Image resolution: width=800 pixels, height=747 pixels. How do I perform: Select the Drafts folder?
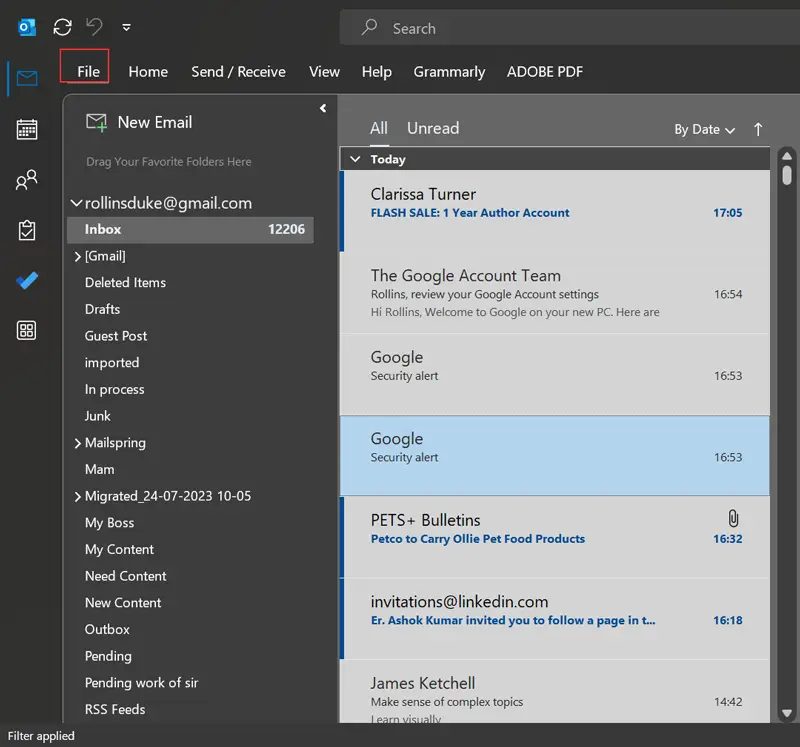102,309
